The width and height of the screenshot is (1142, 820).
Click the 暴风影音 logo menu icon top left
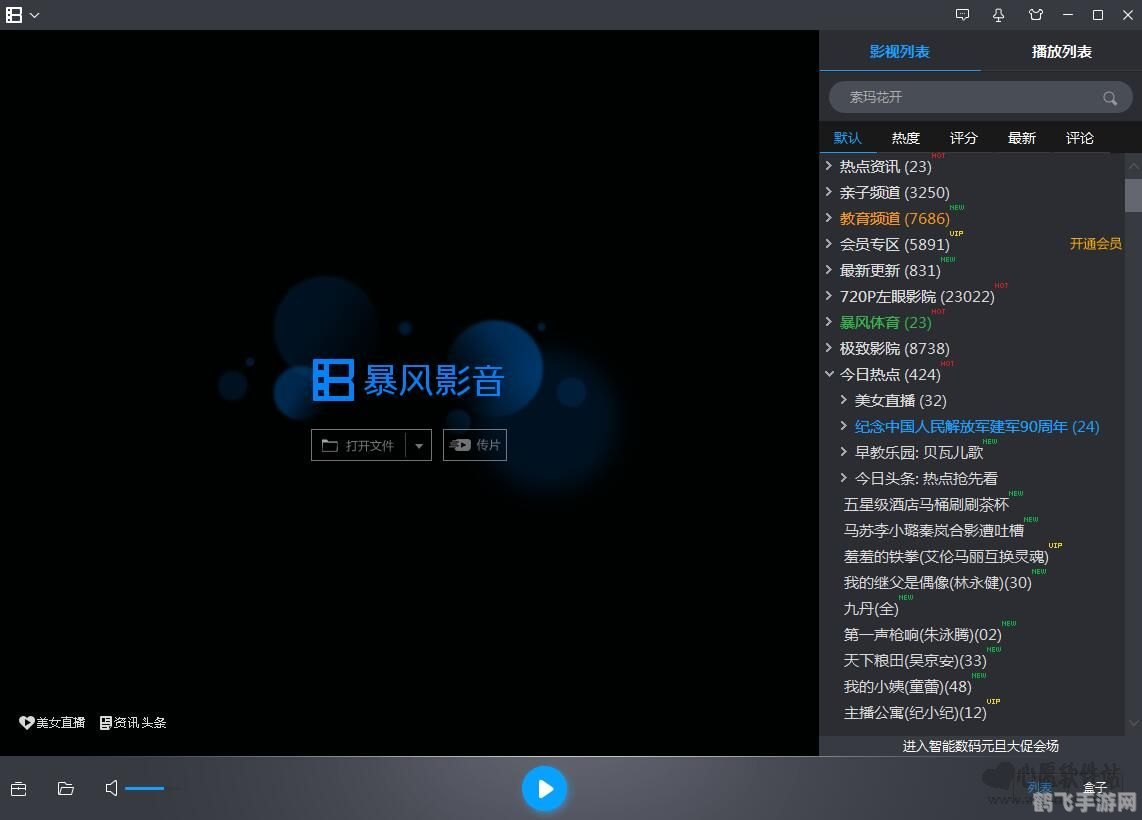pos(14,15)
